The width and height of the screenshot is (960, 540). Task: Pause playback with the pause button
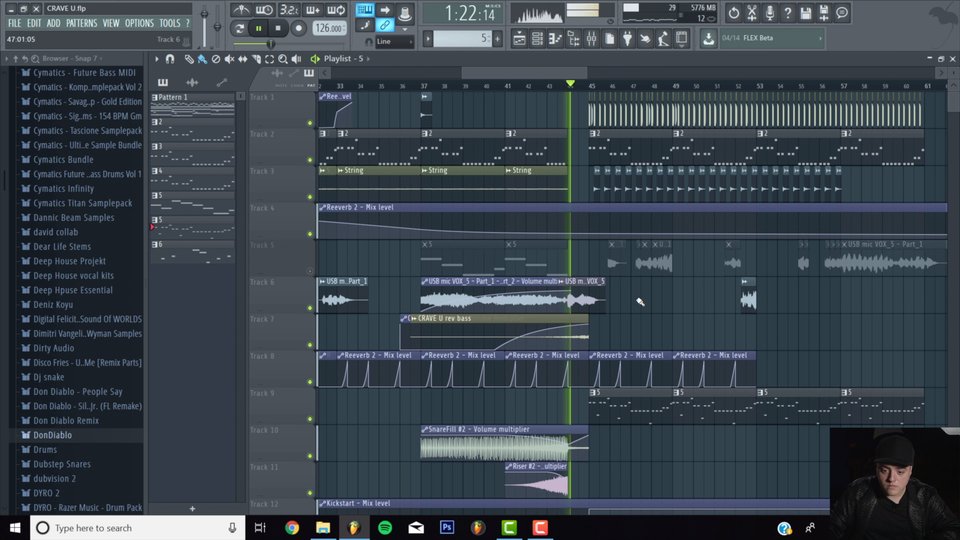tap(258, 28)
